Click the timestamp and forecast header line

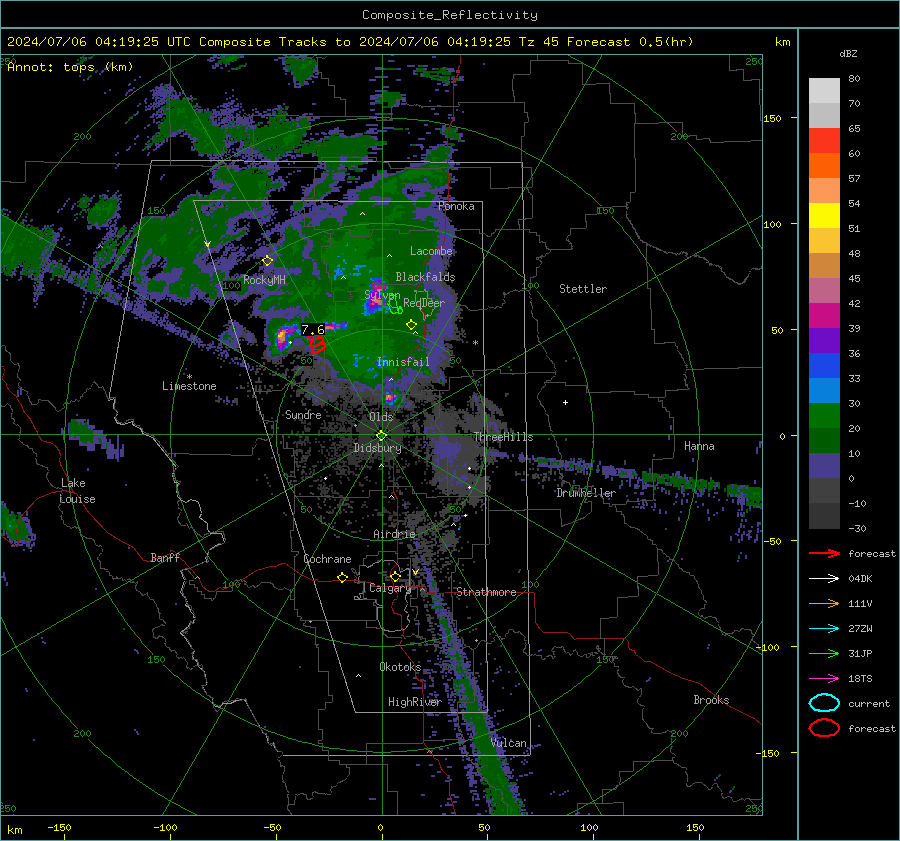[350, 42]
